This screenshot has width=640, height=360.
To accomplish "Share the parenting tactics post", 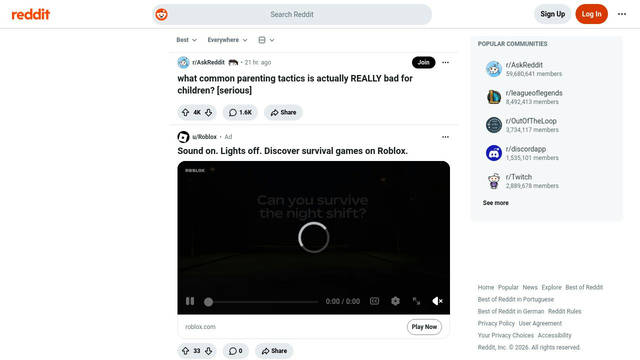I will tap(283, 112).
